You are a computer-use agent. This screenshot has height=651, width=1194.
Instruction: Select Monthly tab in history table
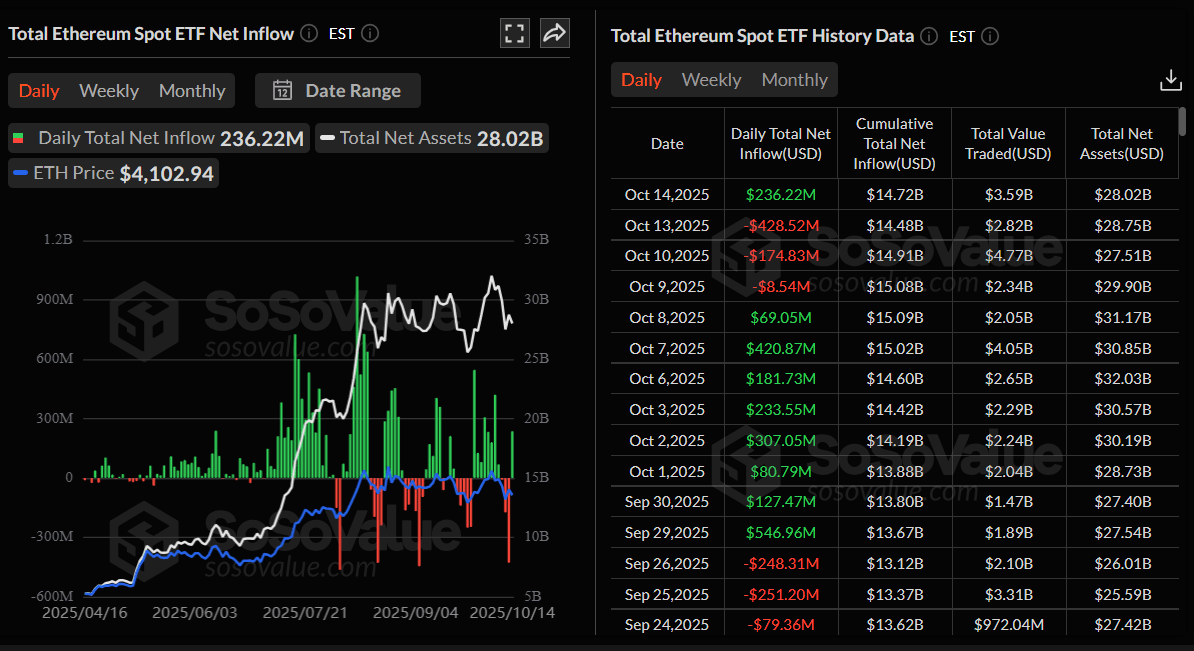click(x=794, y=80)
